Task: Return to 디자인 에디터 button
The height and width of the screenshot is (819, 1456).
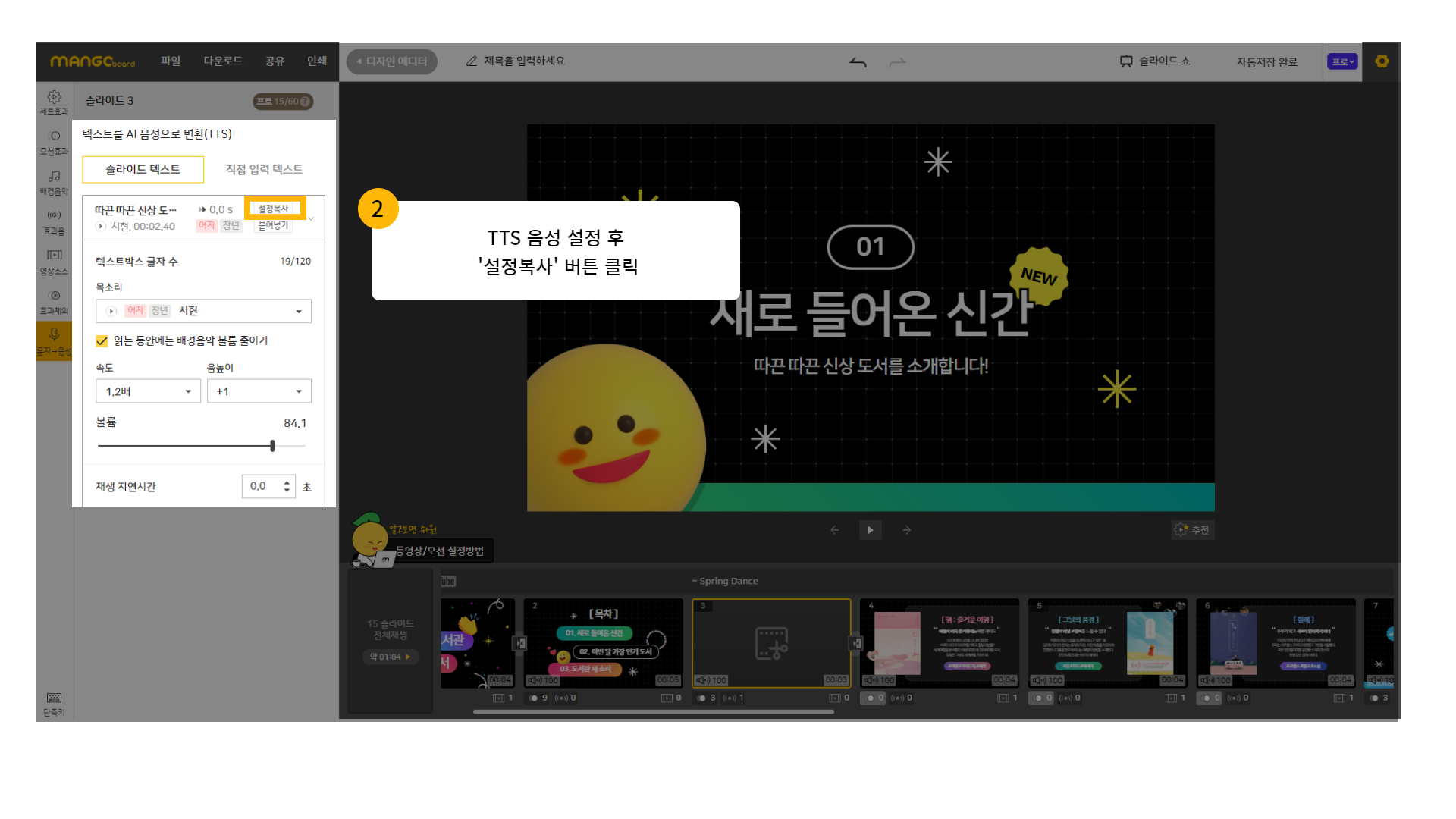Action: coord(392,61)
